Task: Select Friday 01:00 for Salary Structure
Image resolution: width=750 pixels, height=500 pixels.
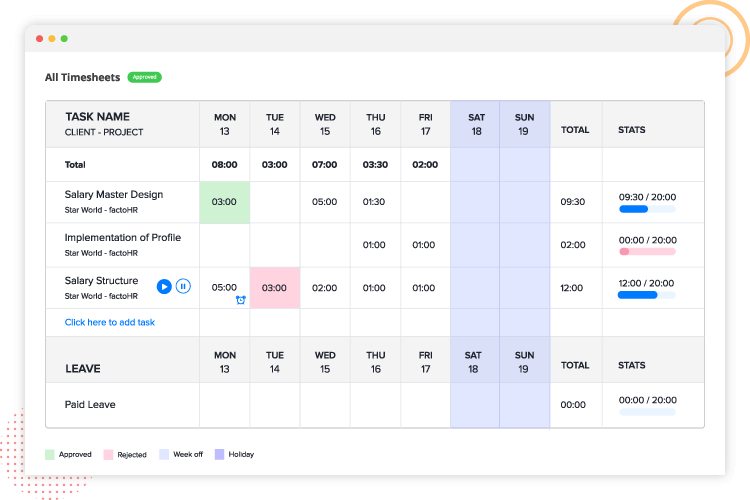Action: (423, 288)
